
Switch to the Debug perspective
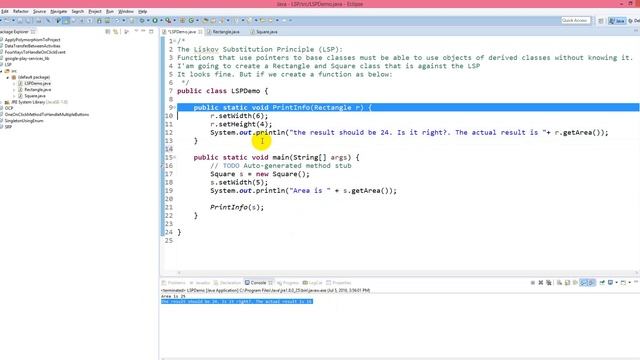click(x=634, y=21)
